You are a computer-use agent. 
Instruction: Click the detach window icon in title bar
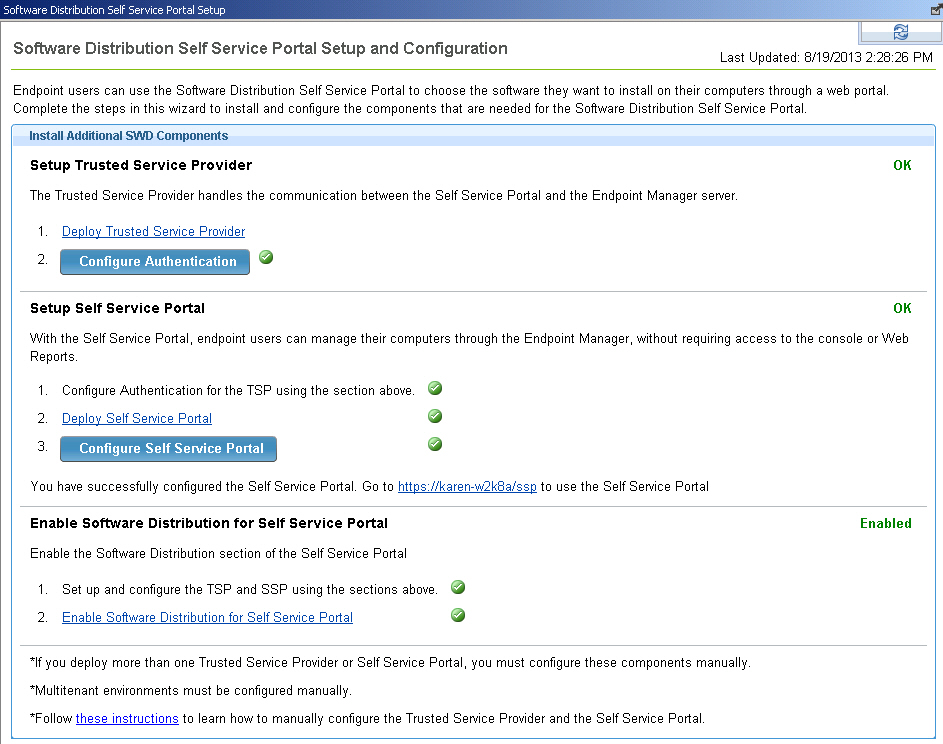[934, 8]
